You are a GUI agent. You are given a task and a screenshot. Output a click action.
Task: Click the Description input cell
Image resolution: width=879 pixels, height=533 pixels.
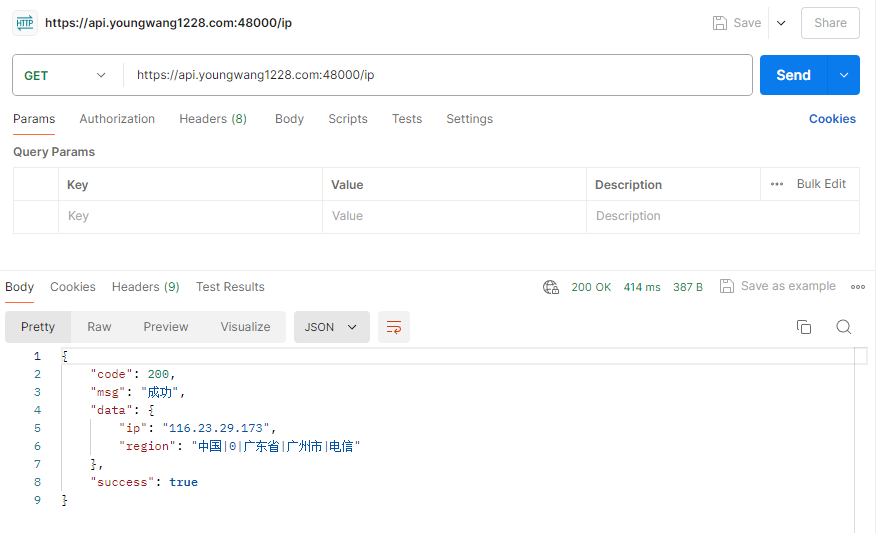(x=723, y=216)
